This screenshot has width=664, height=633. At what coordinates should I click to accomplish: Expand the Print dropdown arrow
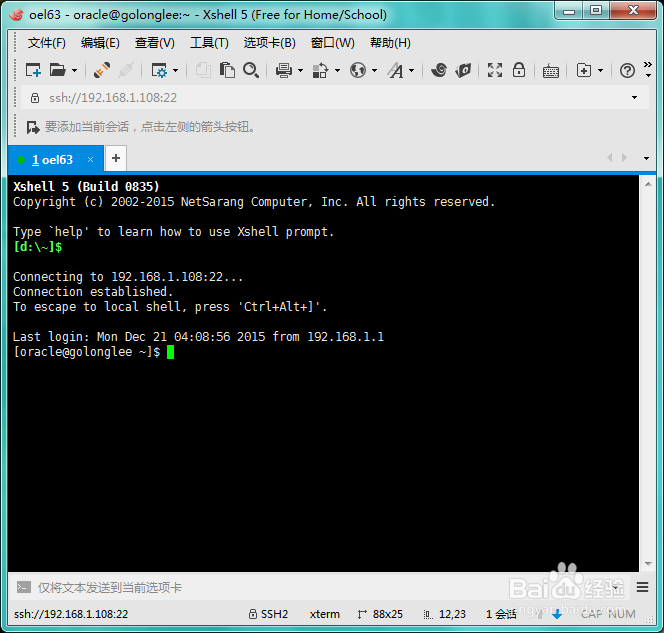point(301,70)
